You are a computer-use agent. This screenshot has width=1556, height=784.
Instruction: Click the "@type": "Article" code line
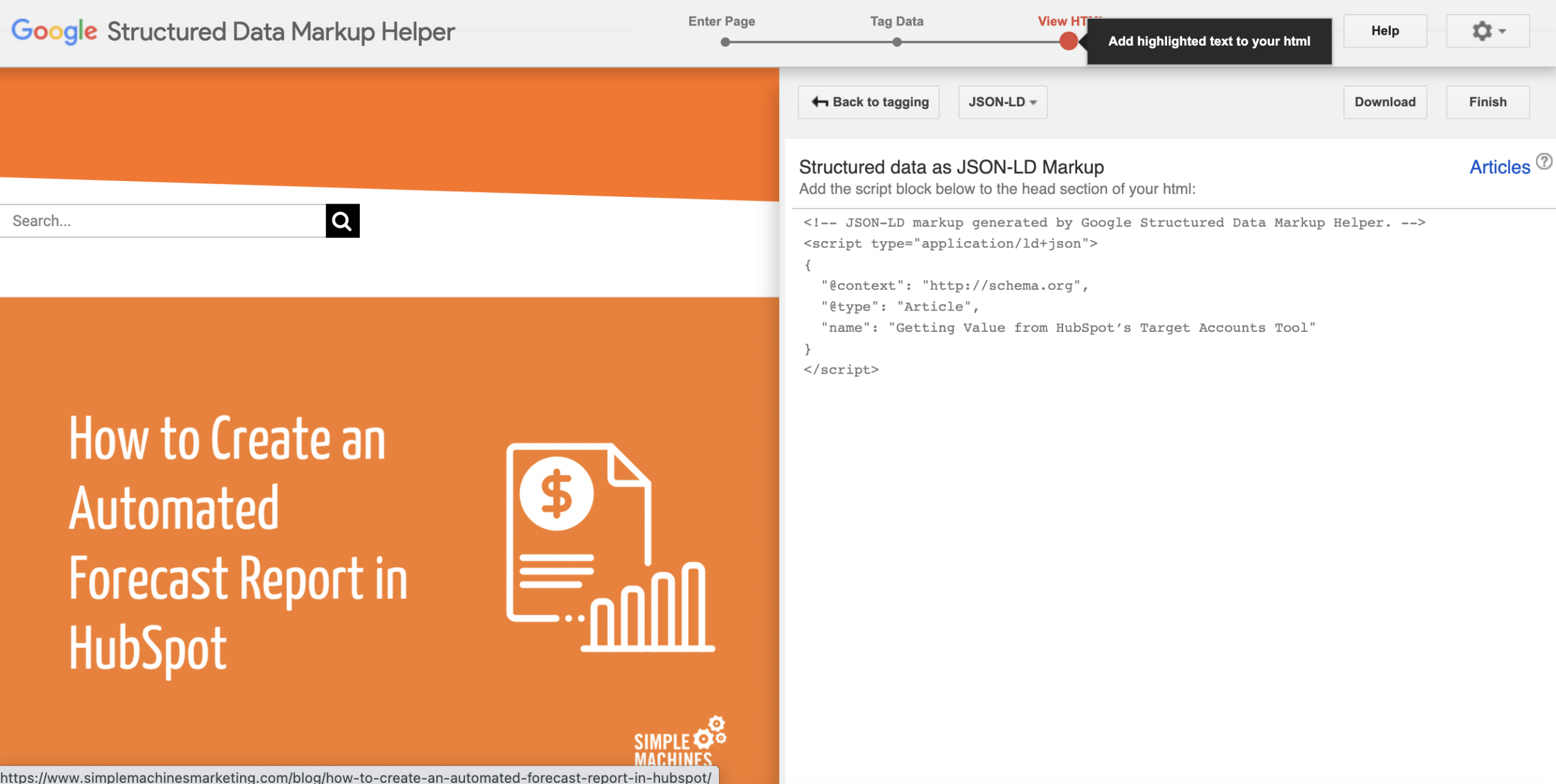point(900,307)
